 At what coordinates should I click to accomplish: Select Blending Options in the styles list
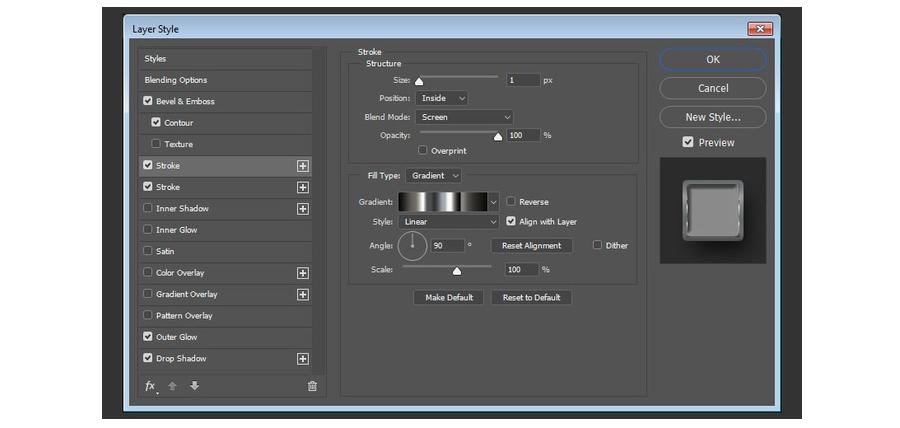click(x=176, y=80)
